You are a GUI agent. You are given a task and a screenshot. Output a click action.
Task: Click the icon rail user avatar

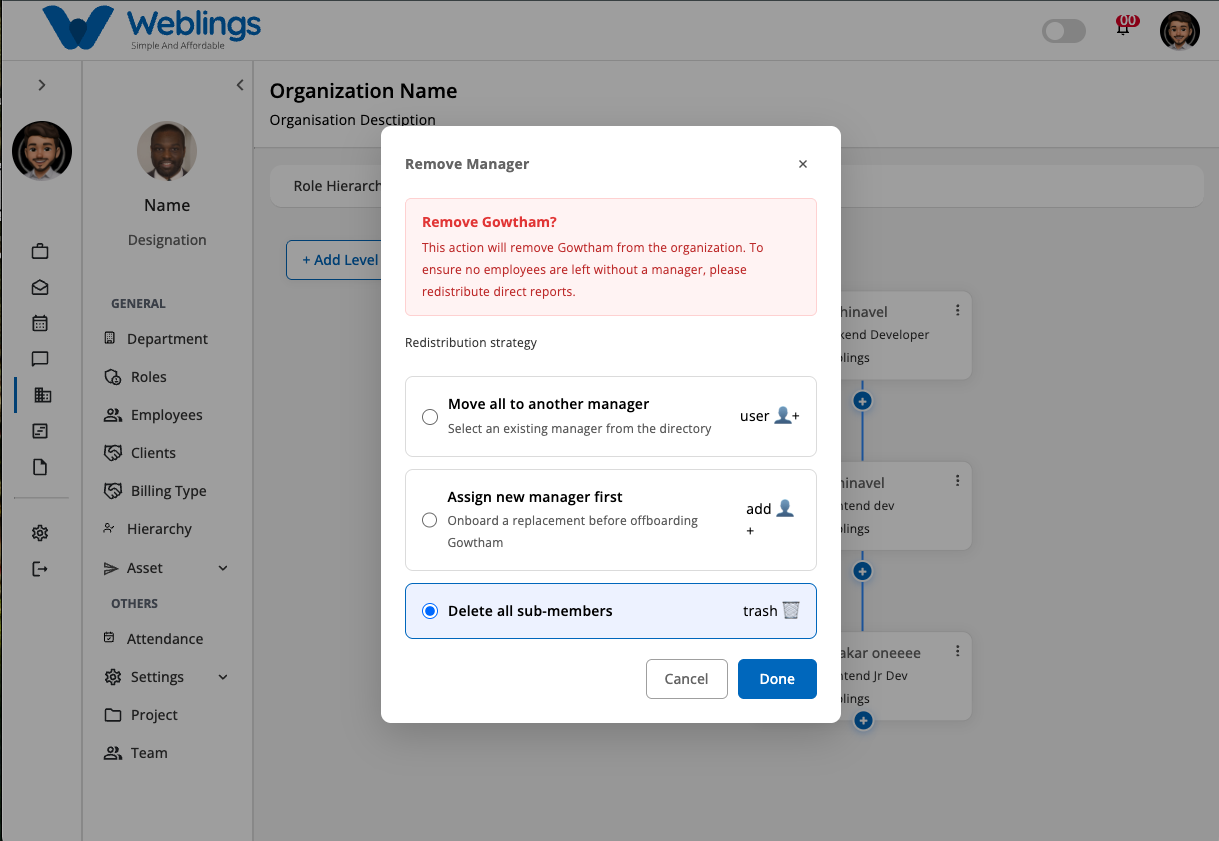(42, 151)
